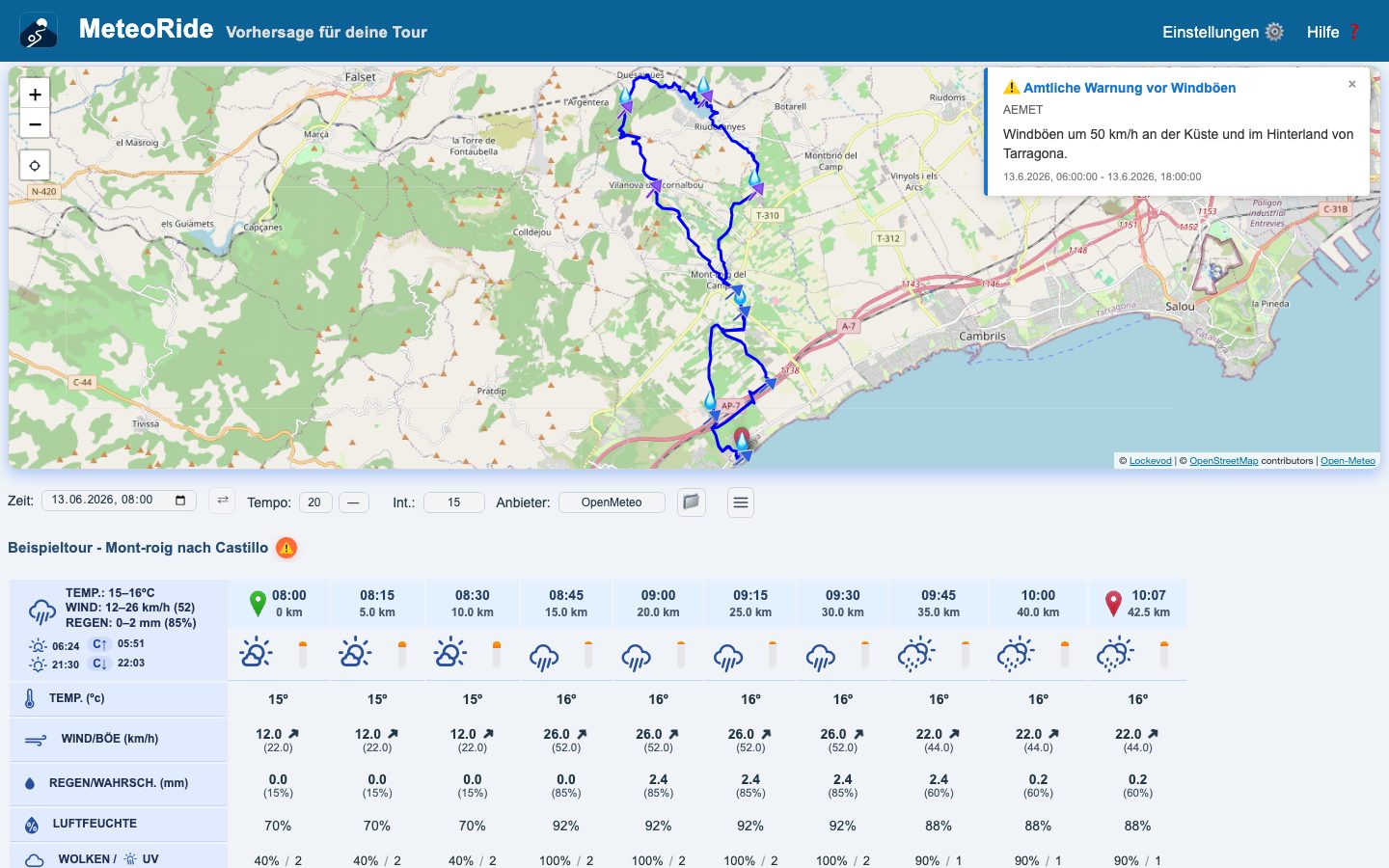
Task: Close the Windböen warning popup
Action: 1352,84
